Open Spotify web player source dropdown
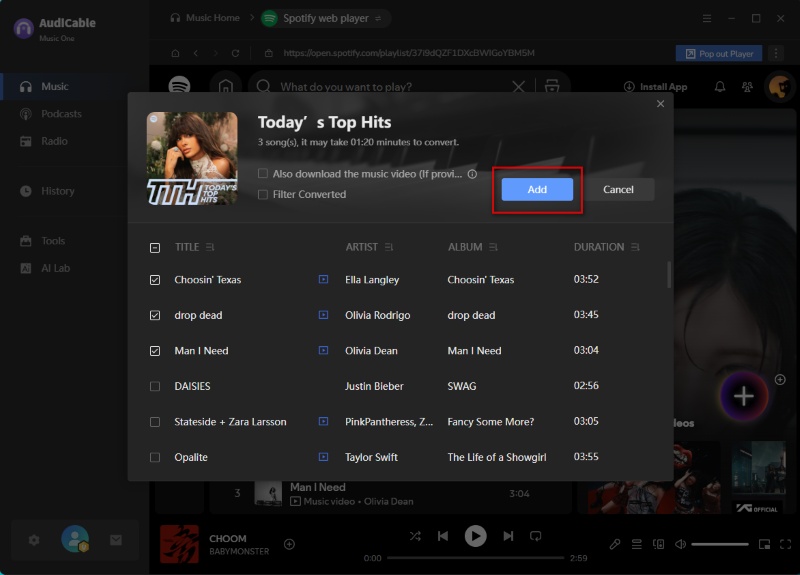Image resolution: width=800 pixels, height=575 pixels. [378, 18]
